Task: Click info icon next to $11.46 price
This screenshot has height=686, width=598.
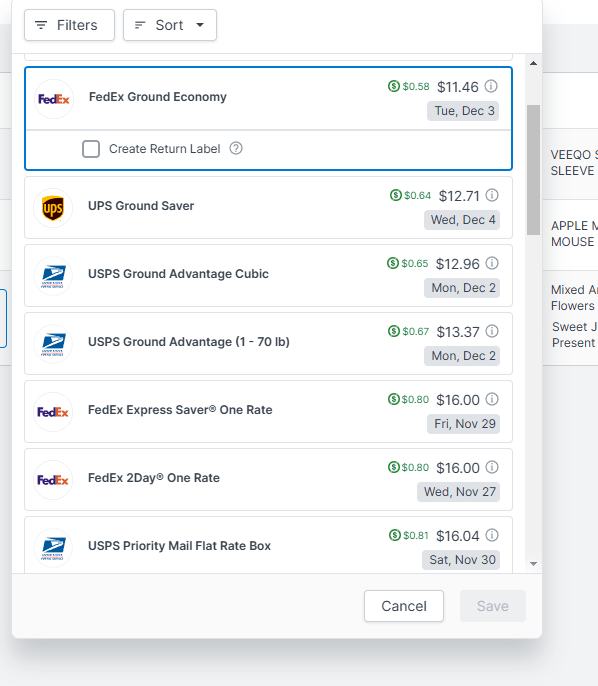Action: point(491,86)
